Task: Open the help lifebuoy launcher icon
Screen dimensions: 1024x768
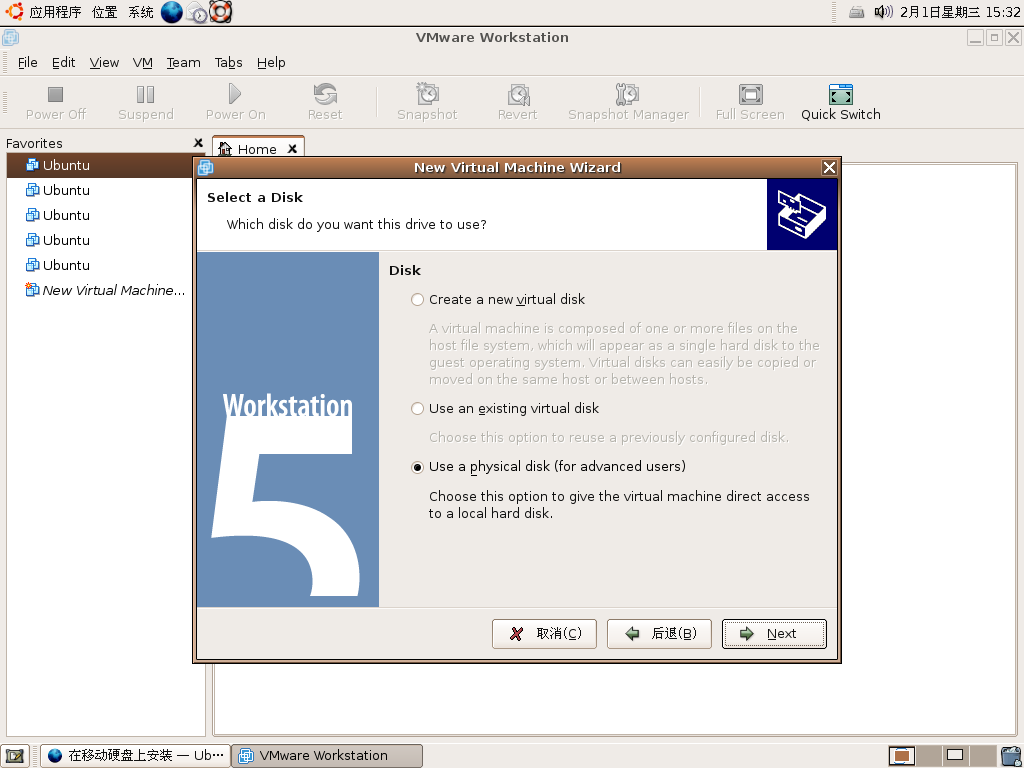Action: point(221,12)
